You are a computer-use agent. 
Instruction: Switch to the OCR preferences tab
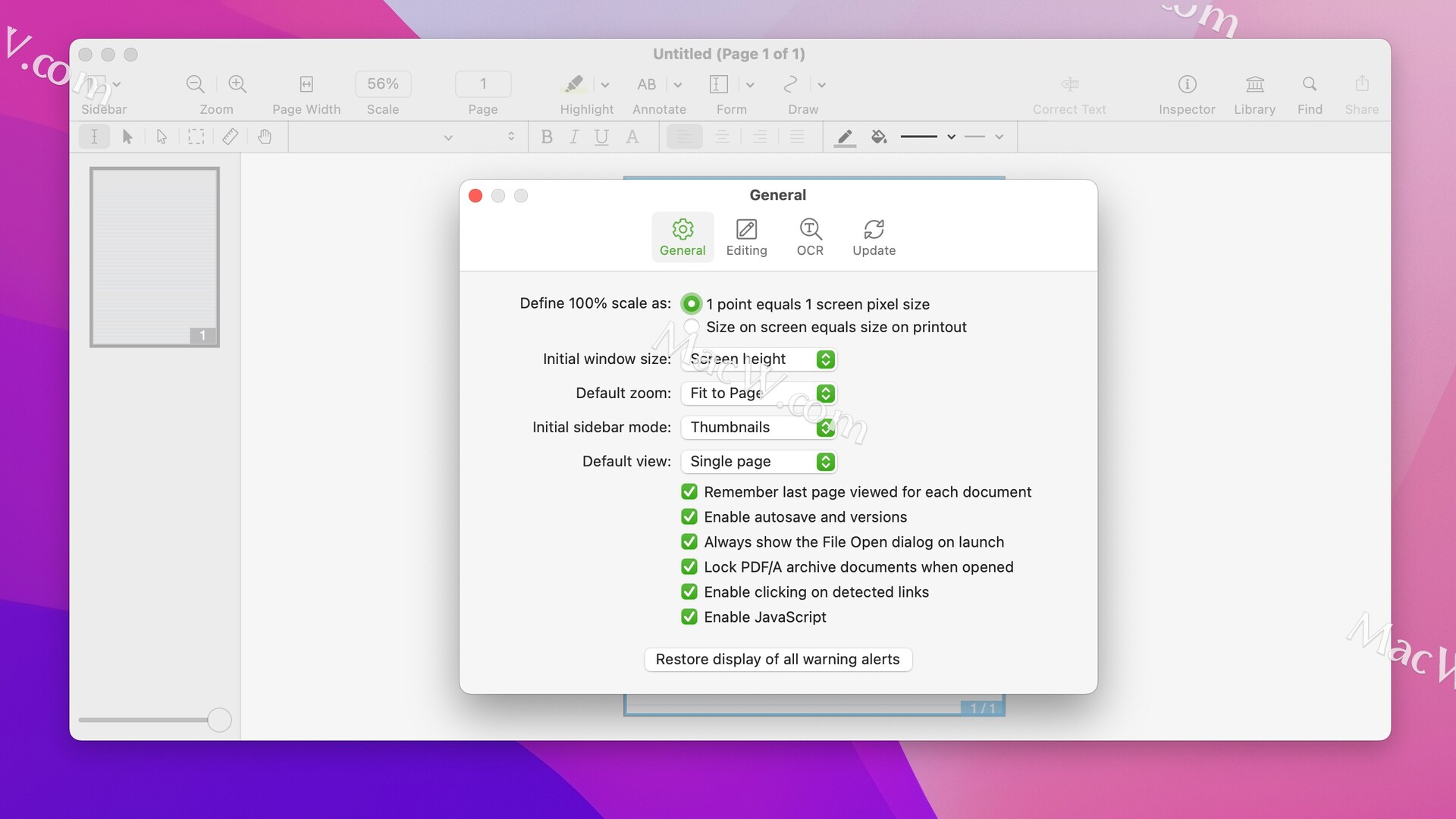pos(810,237)
